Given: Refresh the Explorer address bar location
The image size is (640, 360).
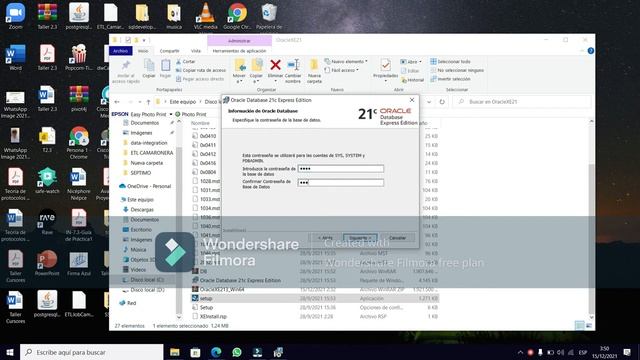Looking at the screenshot, I should pyautogui.click(x=442, y=102).
